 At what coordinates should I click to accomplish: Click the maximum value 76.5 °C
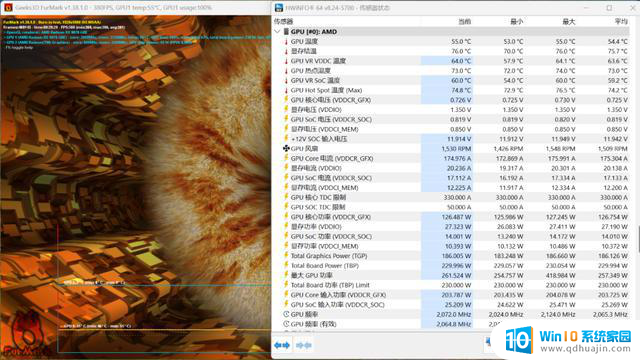tap(565, 90)
